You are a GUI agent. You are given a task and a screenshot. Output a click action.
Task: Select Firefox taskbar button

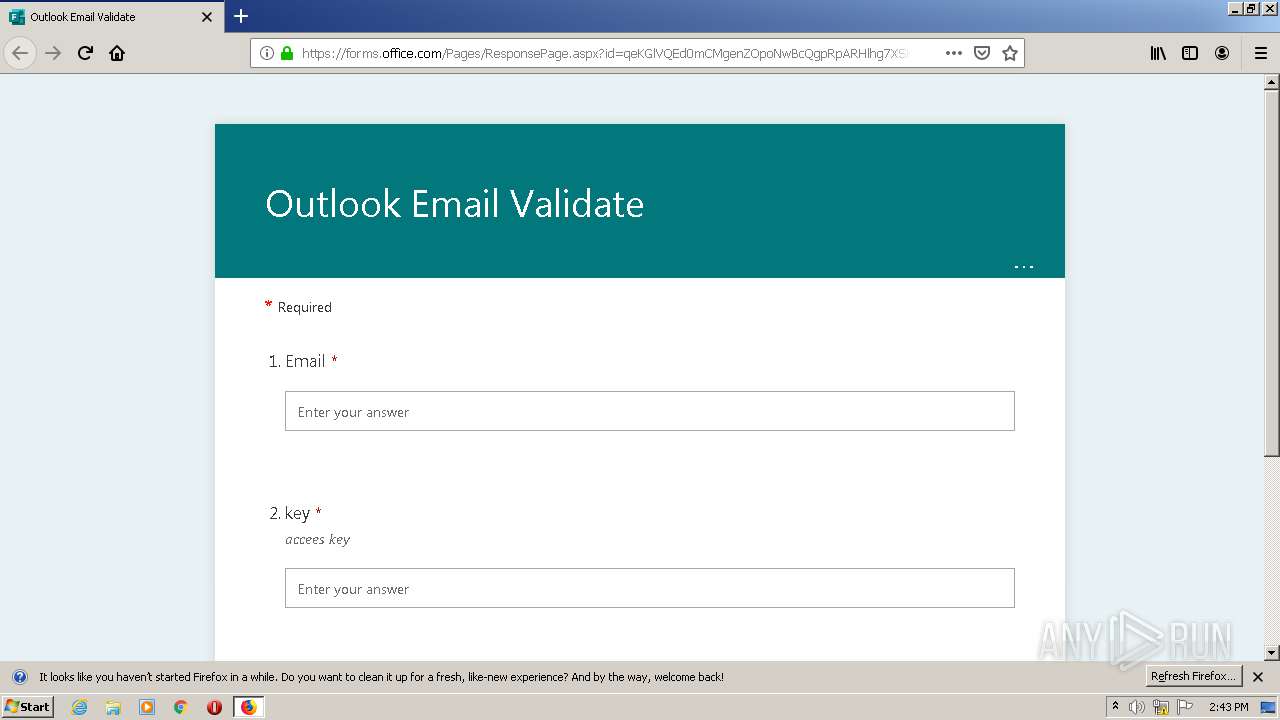coord(248,707)
